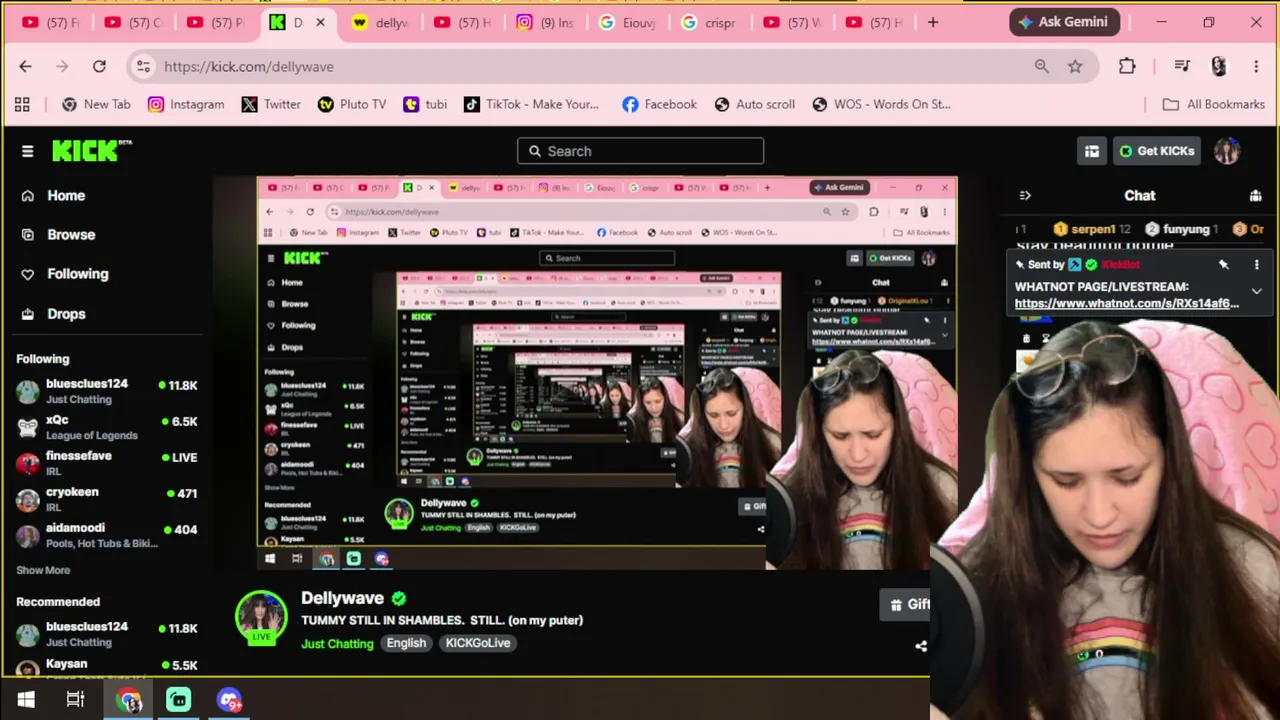Unpin the pinned chat message

[x=1223, y=265]
